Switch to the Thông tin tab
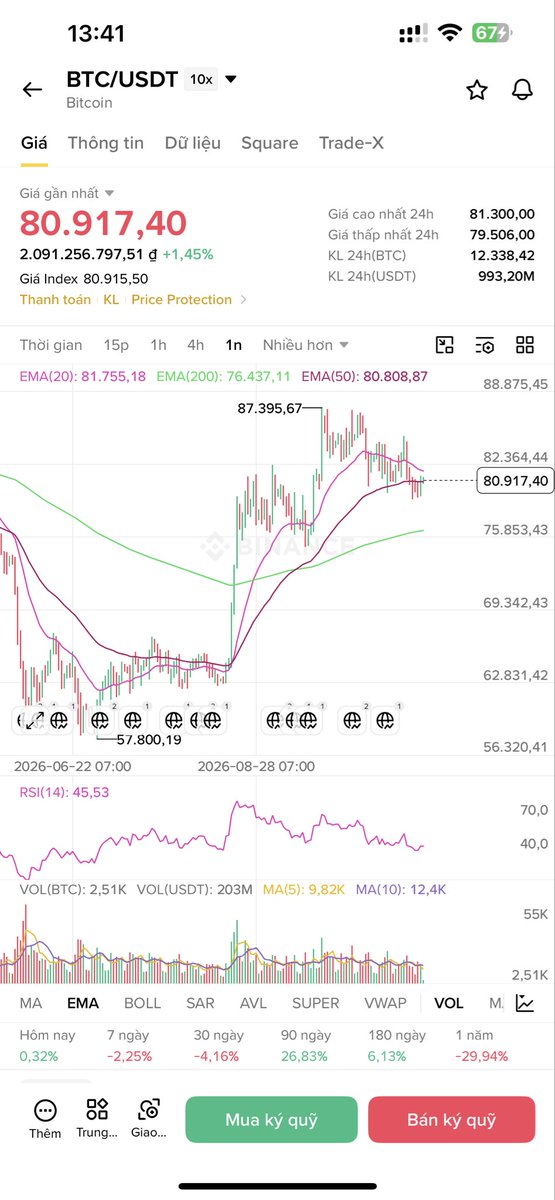This screenshot has width=555, height=1200. click(x=106, y=143)
